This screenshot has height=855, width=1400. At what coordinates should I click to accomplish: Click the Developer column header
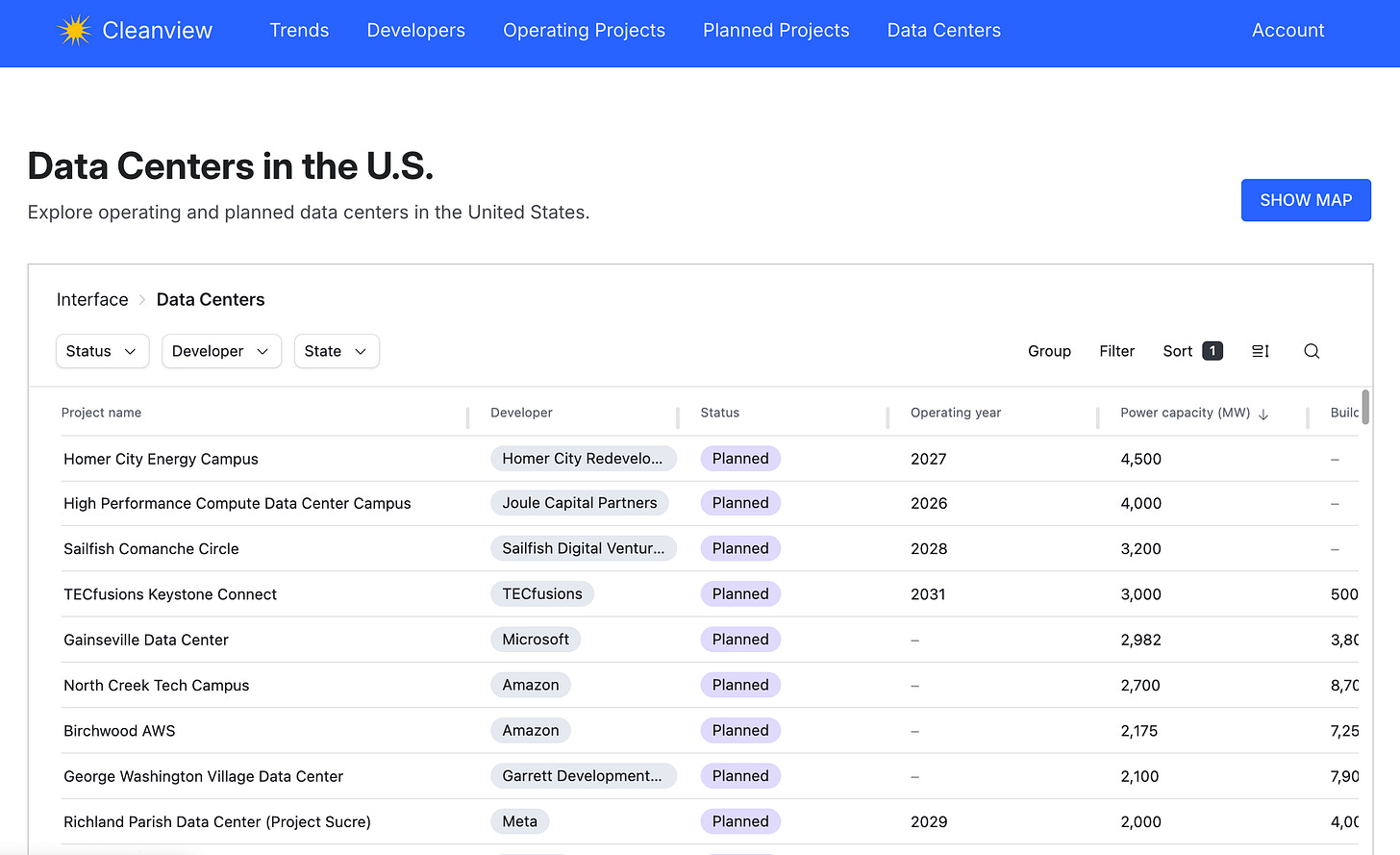pos(521,413)
